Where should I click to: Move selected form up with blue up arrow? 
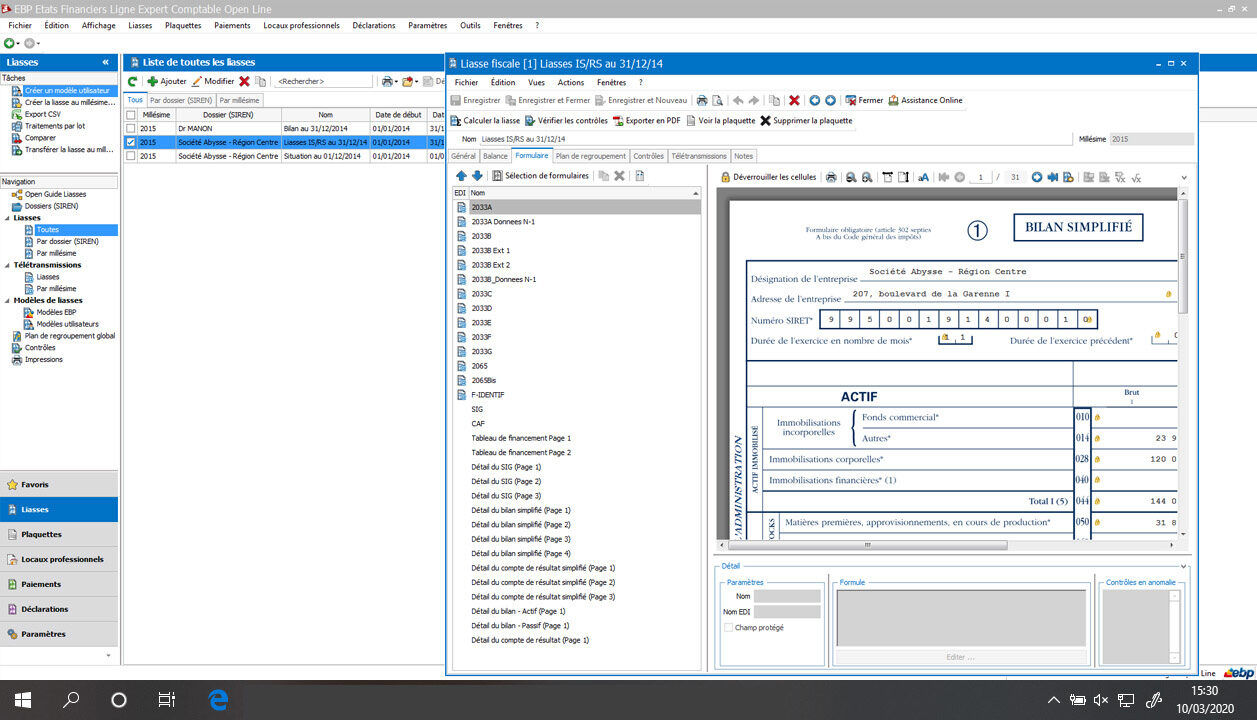(x=461, y=176)
